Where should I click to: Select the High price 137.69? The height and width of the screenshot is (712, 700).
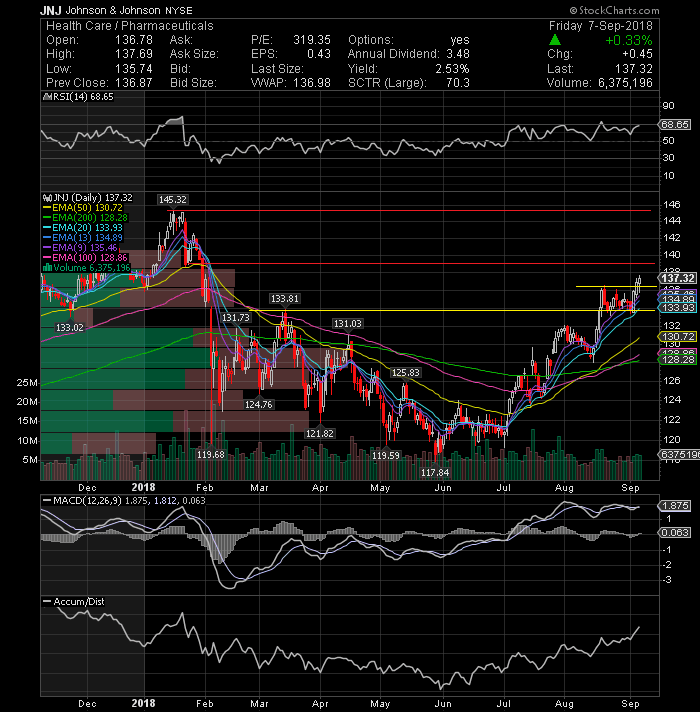click(x=134, y=54)
